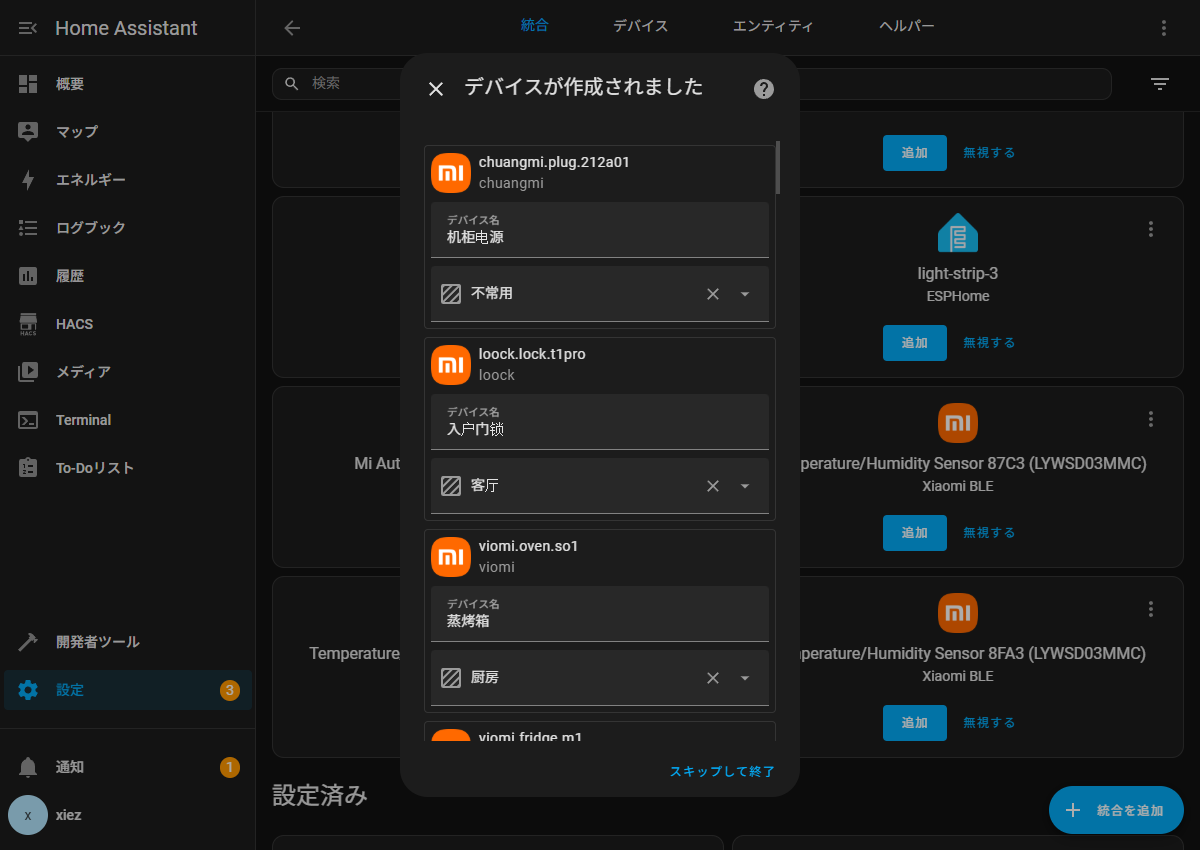Open 開発者ツール developer tools

(128, 642)
